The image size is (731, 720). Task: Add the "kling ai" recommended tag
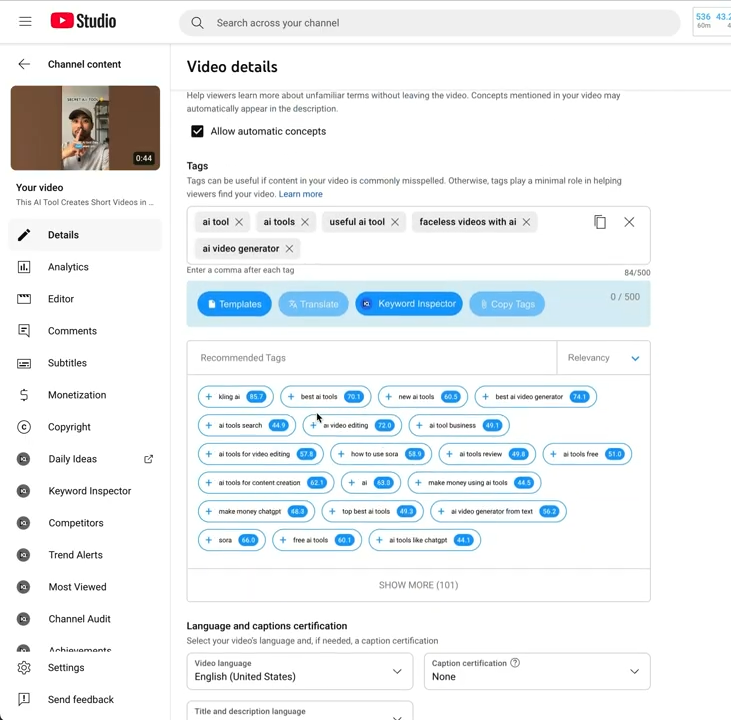point(209,397)
